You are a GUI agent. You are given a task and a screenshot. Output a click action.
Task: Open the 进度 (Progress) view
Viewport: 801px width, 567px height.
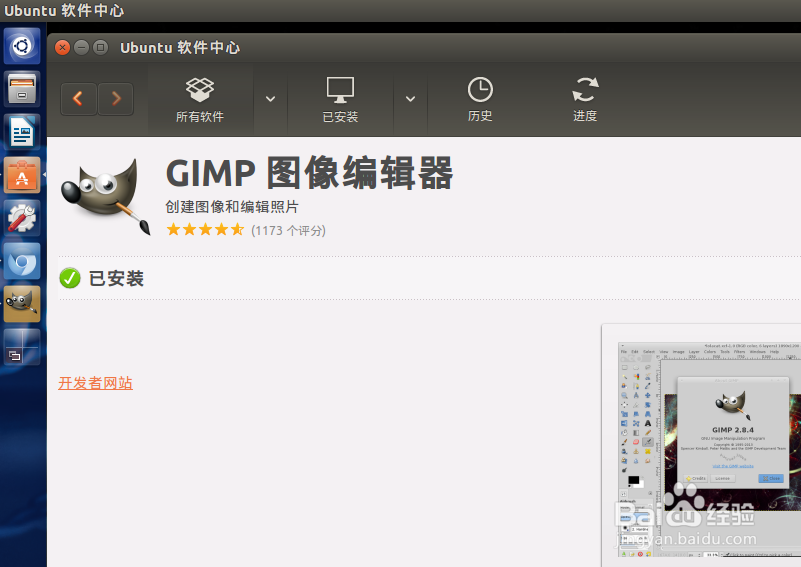[x=585, y=100]
